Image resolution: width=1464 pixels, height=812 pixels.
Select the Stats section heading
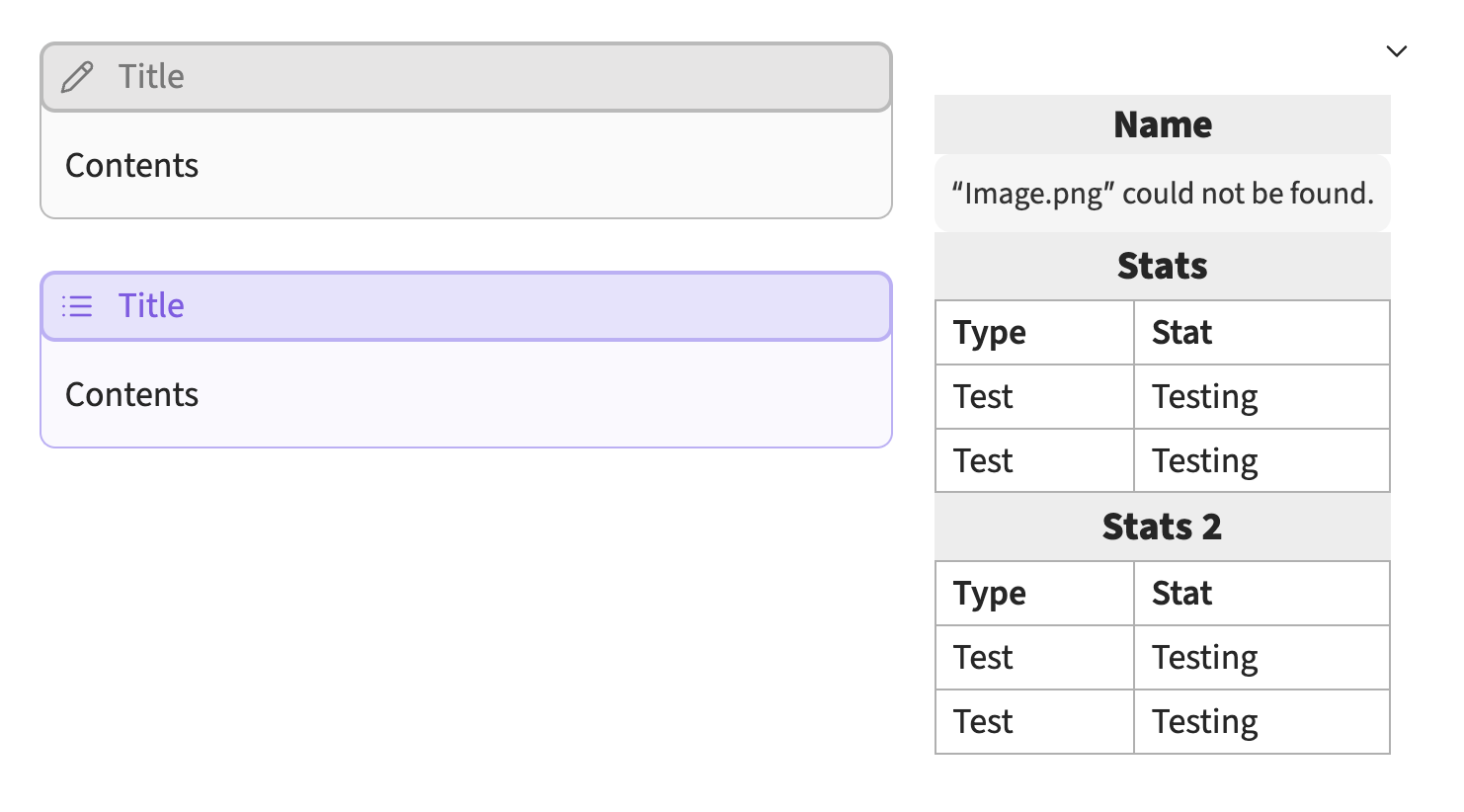coord(1162,267)
